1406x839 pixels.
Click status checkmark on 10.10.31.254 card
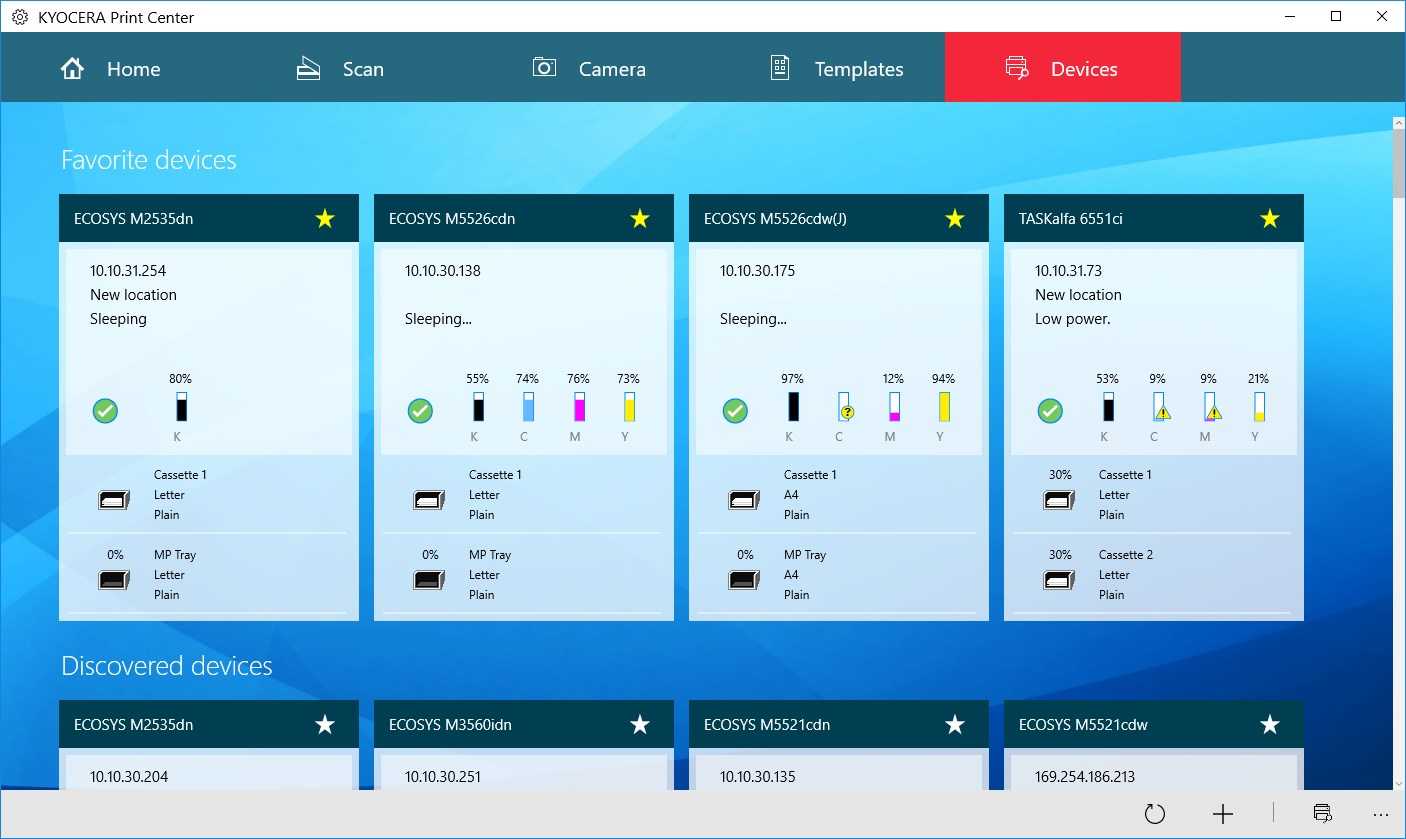[x=105, y=411]
